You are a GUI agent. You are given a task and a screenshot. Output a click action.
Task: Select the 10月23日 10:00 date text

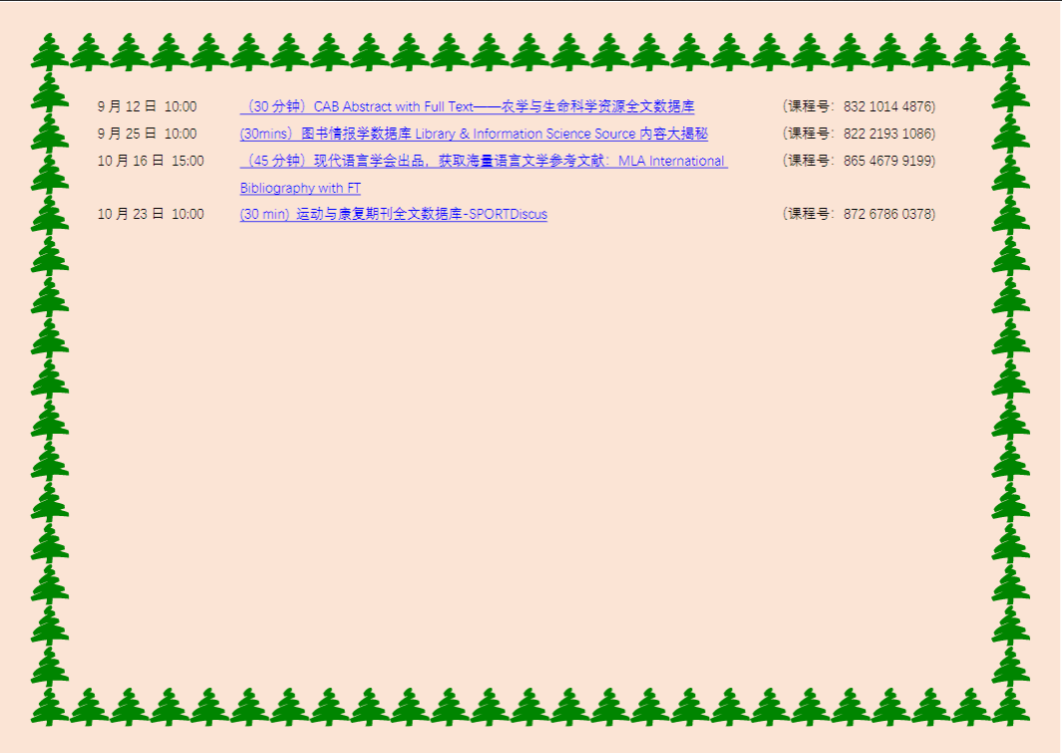tap(150, 214)
